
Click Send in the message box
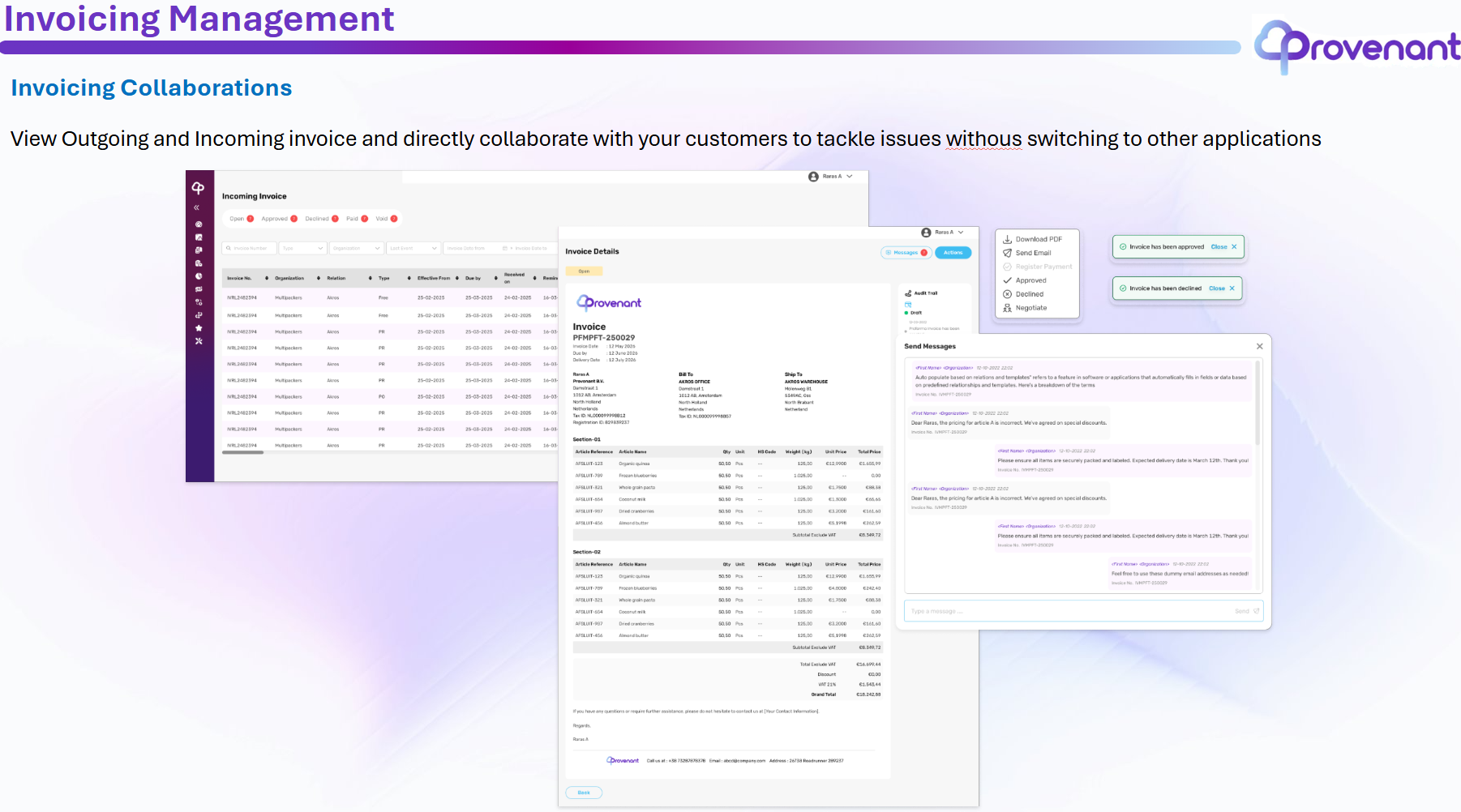coord(1247,611)
